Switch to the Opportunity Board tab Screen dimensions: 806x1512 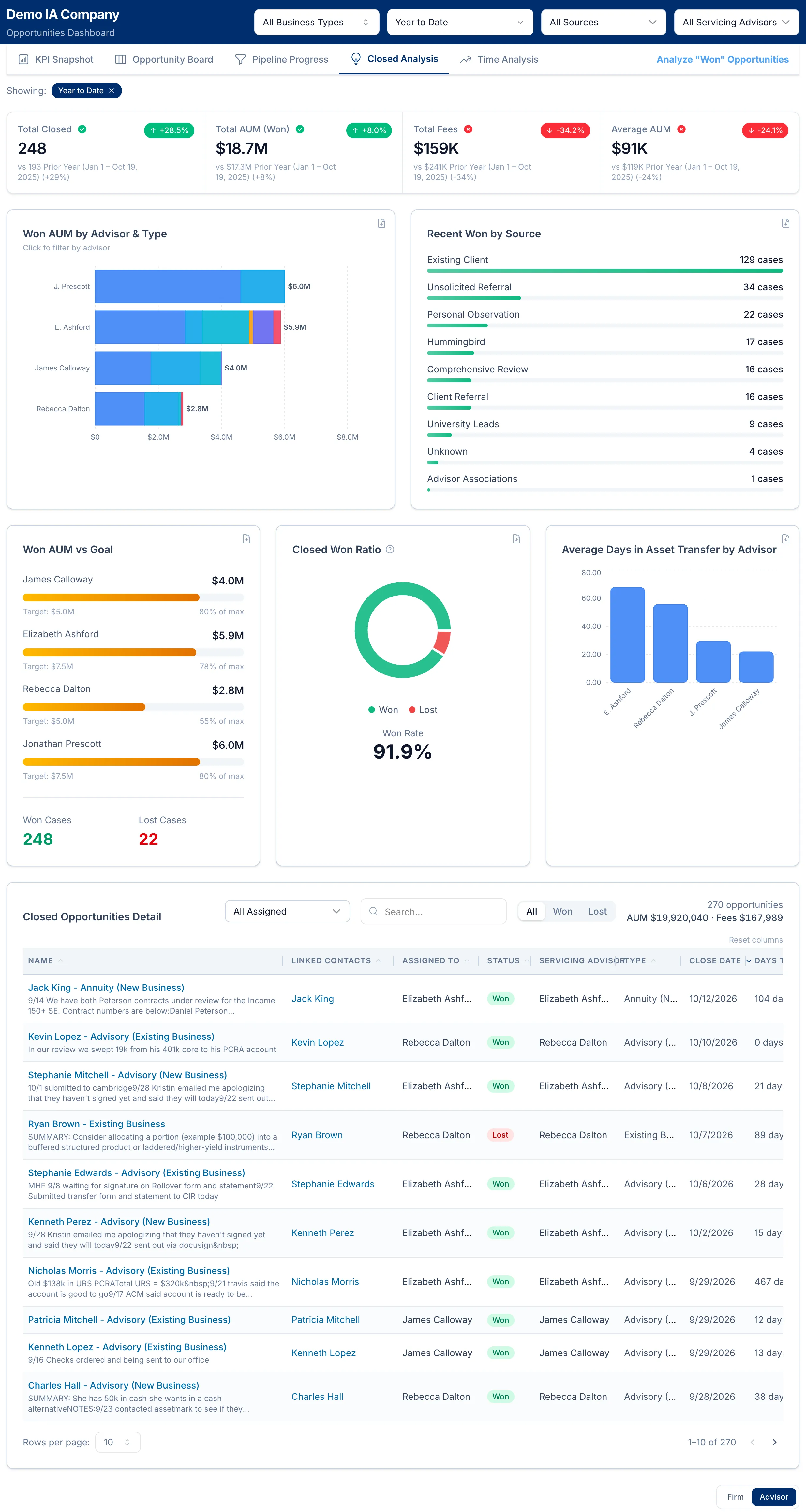[x=164, y=59]
